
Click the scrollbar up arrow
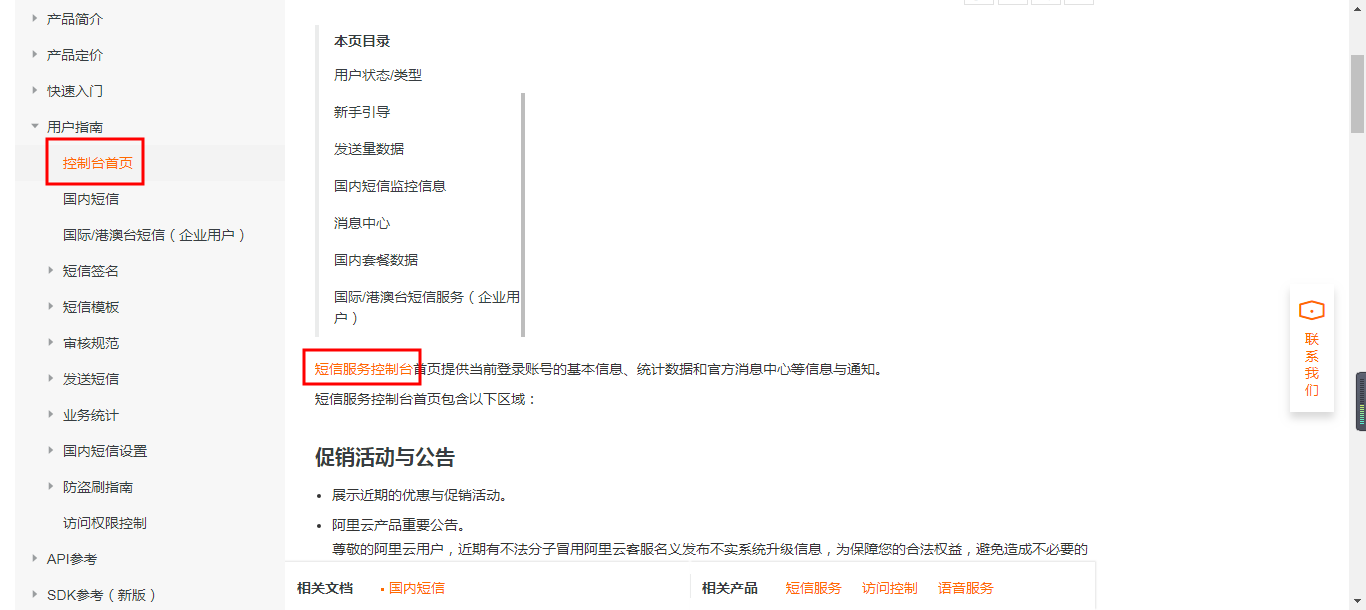(x=1358, y=8)
